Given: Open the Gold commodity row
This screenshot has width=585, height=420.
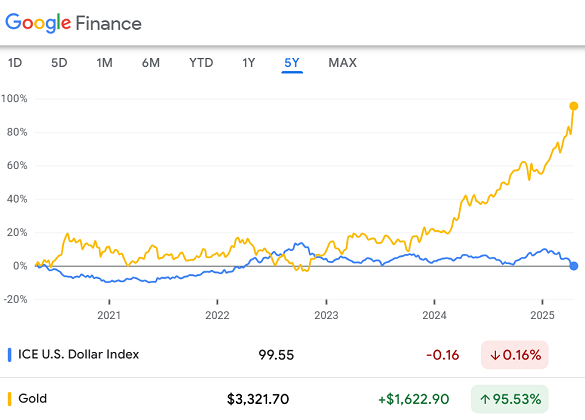Looking at the screenshot, I should coord(292,399).
